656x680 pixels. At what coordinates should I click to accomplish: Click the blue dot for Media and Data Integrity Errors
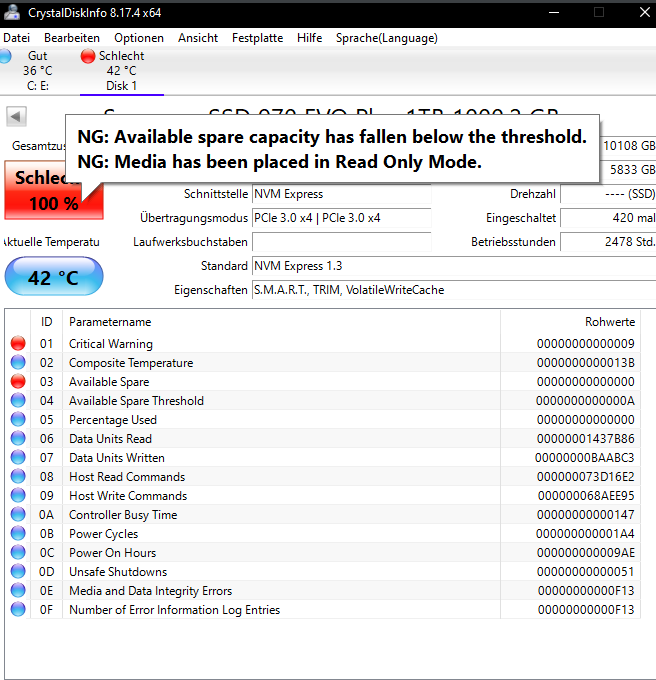click(18, 591)
